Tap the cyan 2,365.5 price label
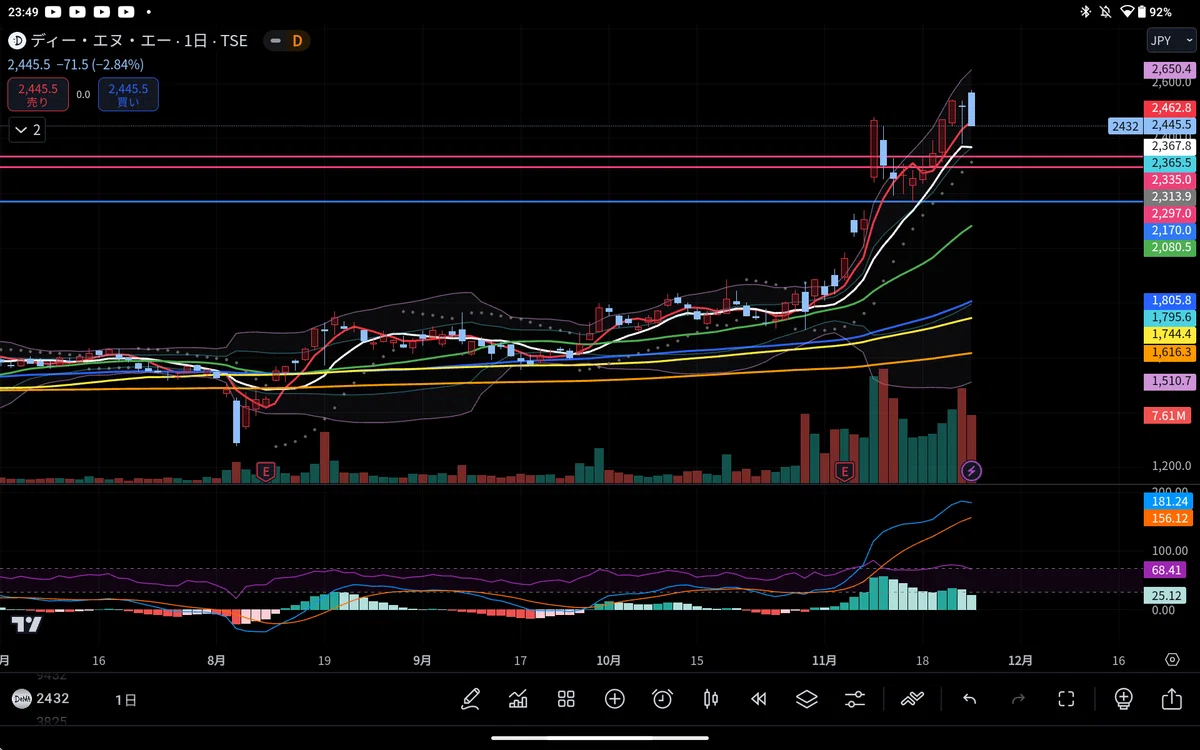This screenshot has height=750, width=1200. [1170, 163]
